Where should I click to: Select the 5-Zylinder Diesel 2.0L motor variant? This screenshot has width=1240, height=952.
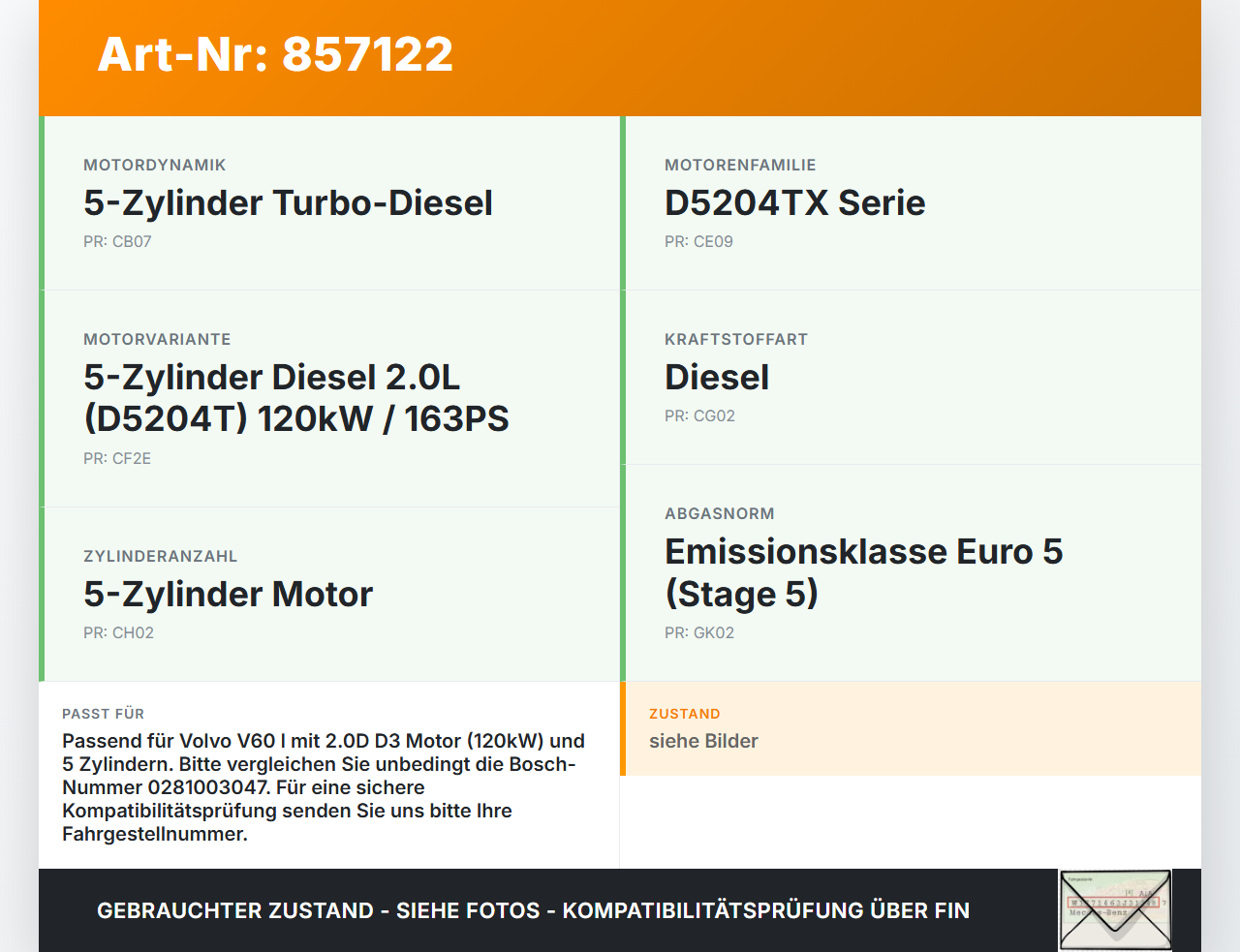click(295, 398)
